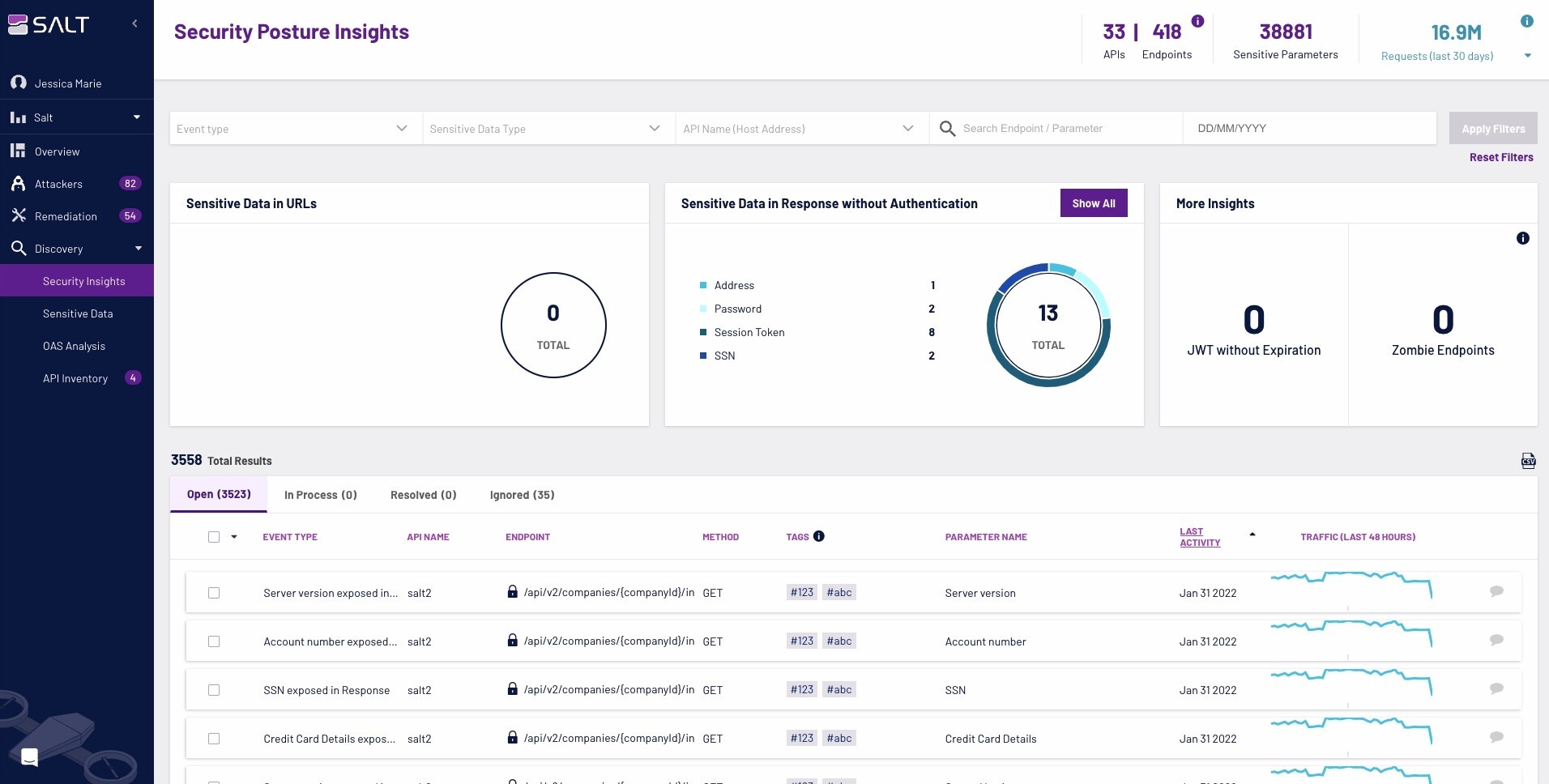Check the Credit Card Details row
The width and height of the screenshot is (1549, 784).
point(214,739)
